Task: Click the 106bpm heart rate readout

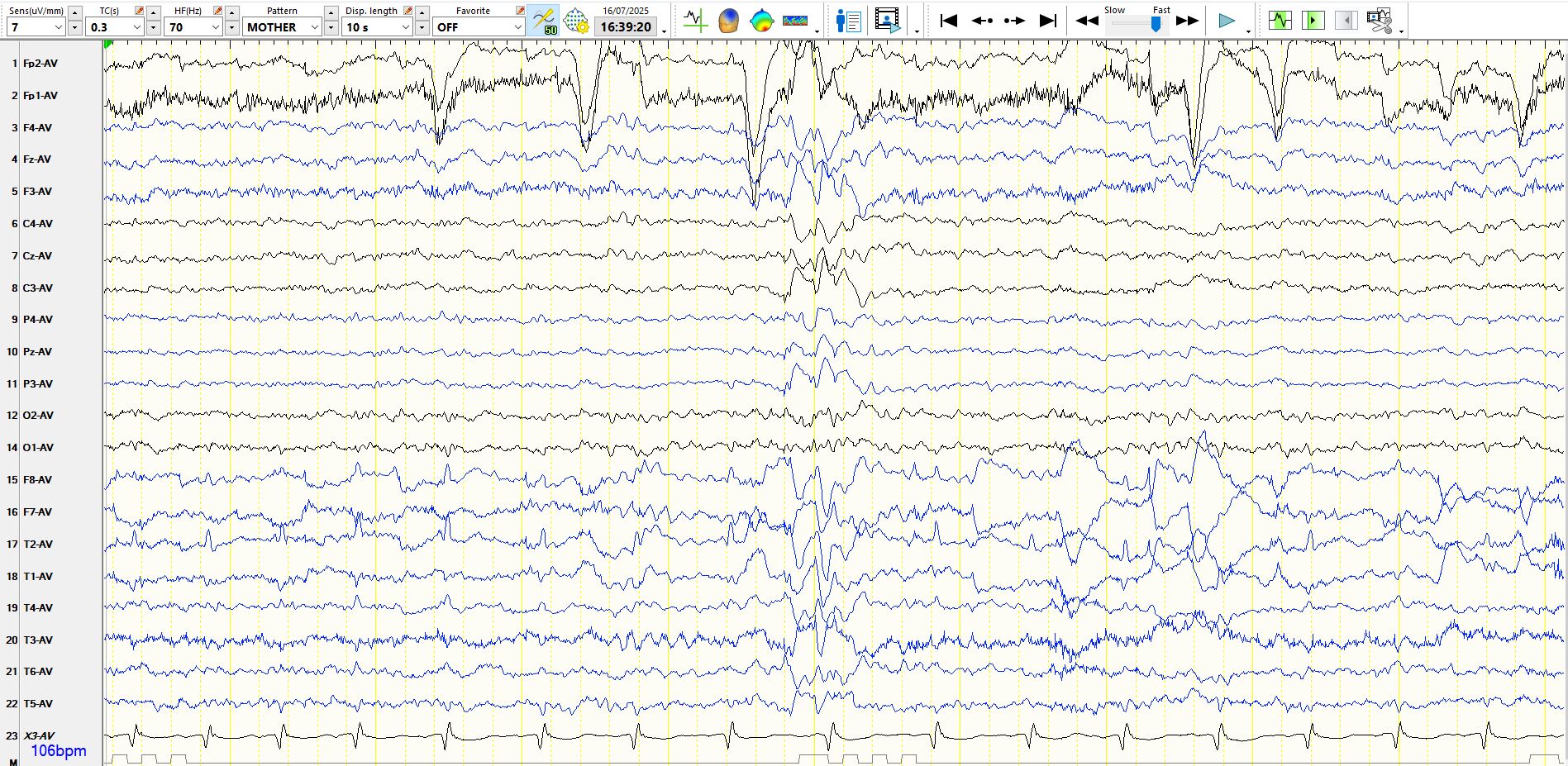Action: pyautogui.click(x=59, y=751)
